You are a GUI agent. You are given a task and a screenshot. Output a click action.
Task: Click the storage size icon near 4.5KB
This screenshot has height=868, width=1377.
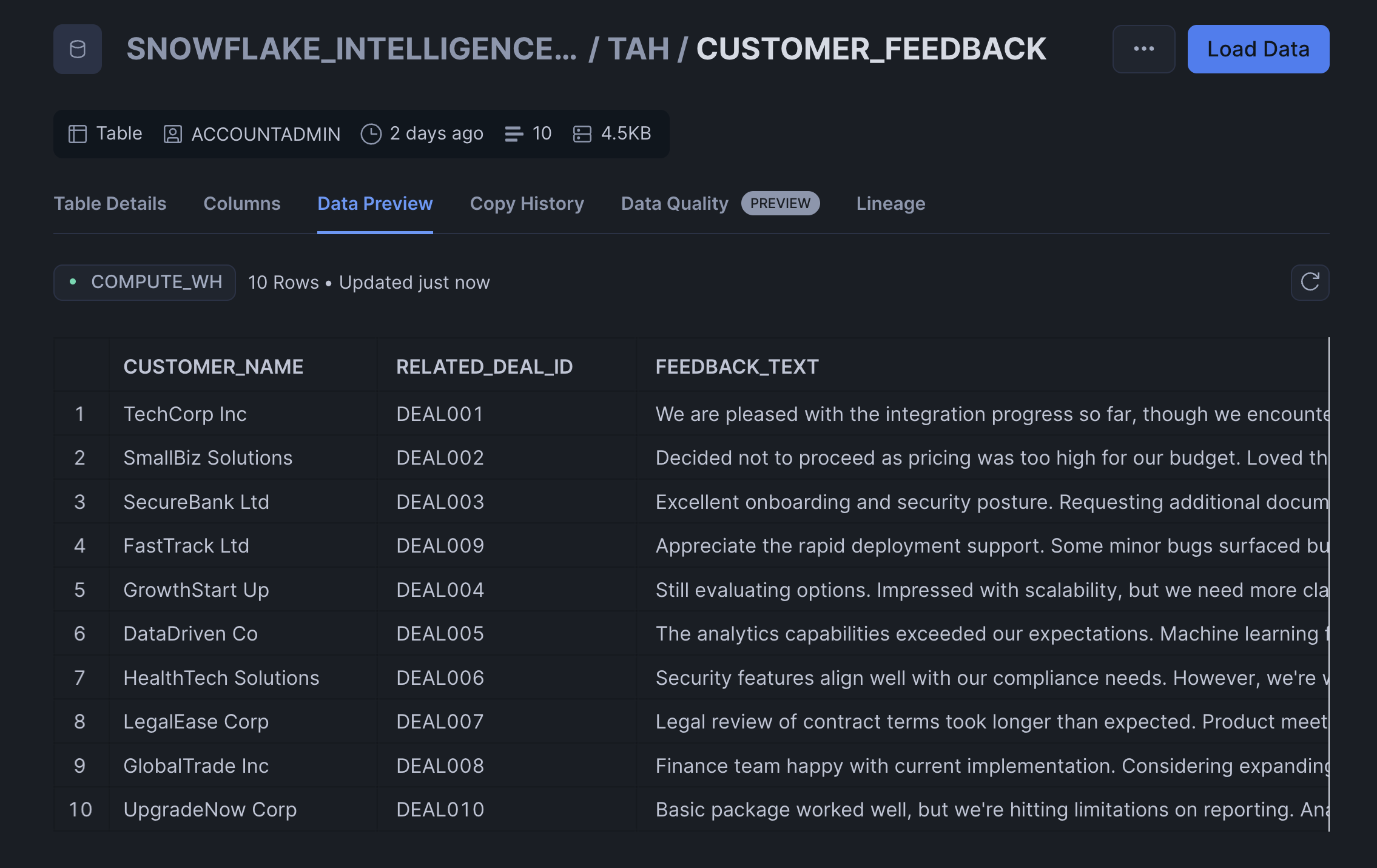pyautogui.click(x=582, y=133)
